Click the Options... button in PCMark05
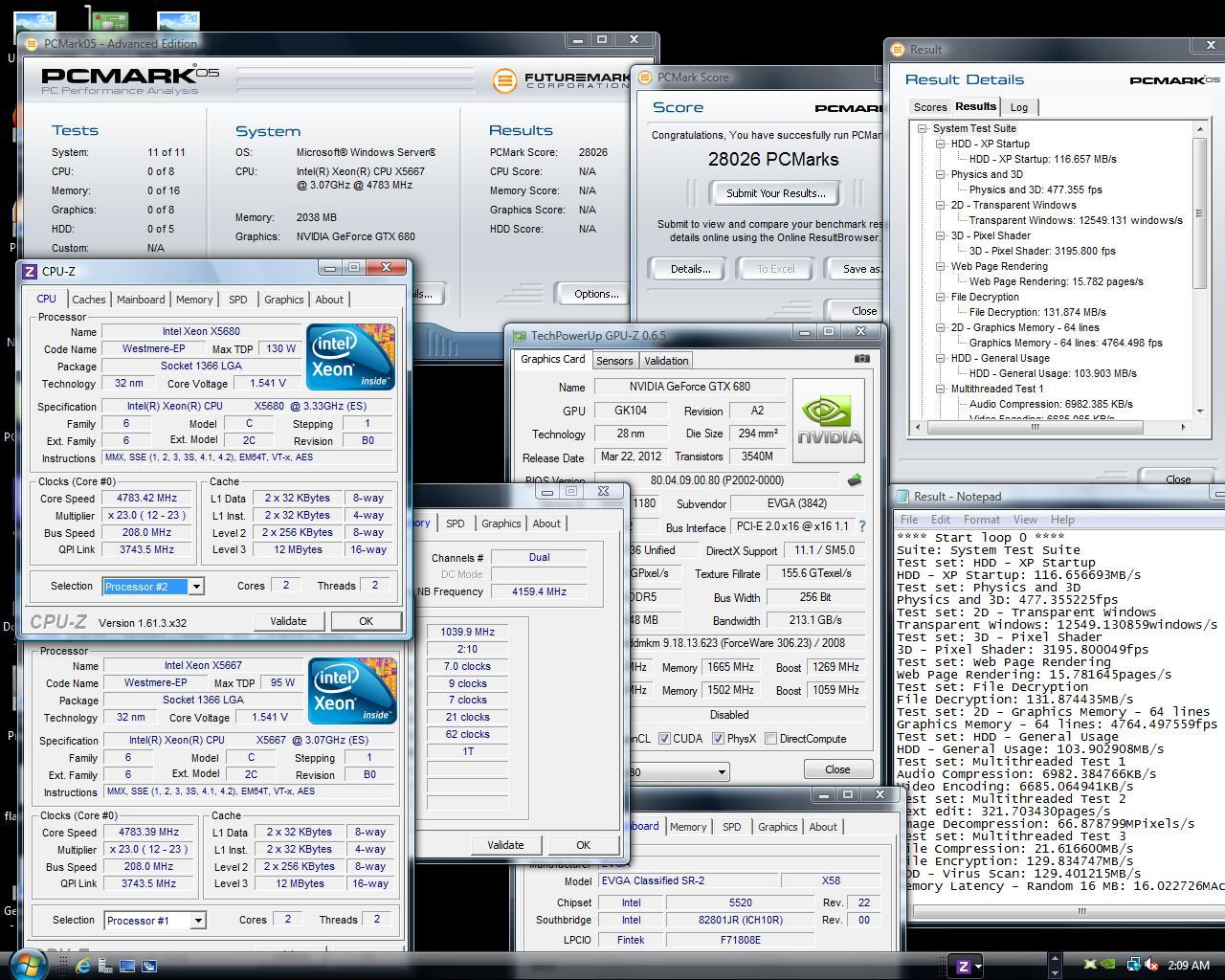1225x980 pixels. point(595,294)
